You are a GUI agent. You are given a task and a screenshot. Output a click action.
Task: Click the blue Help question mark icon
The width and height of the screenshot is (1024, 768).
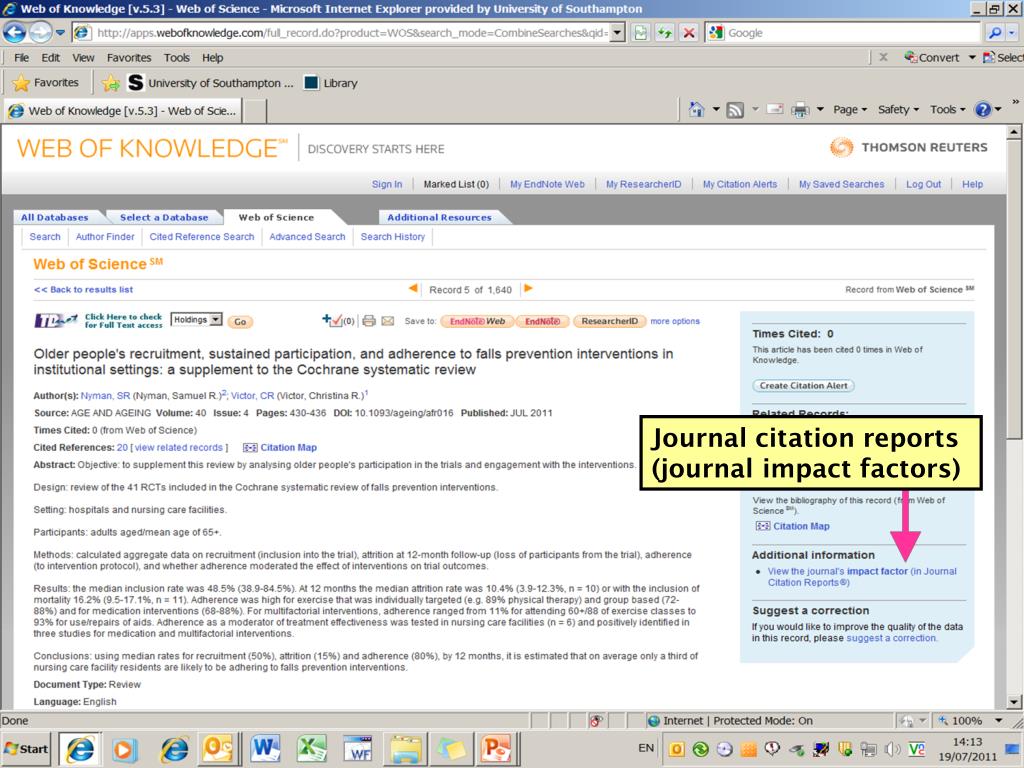[x=983, y=110]
